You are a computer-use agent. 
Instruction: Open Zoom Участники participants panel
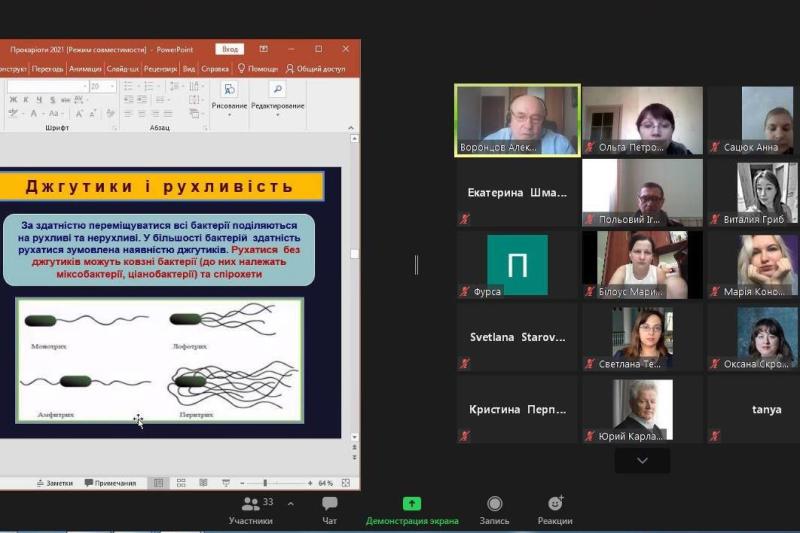[251, 511]
